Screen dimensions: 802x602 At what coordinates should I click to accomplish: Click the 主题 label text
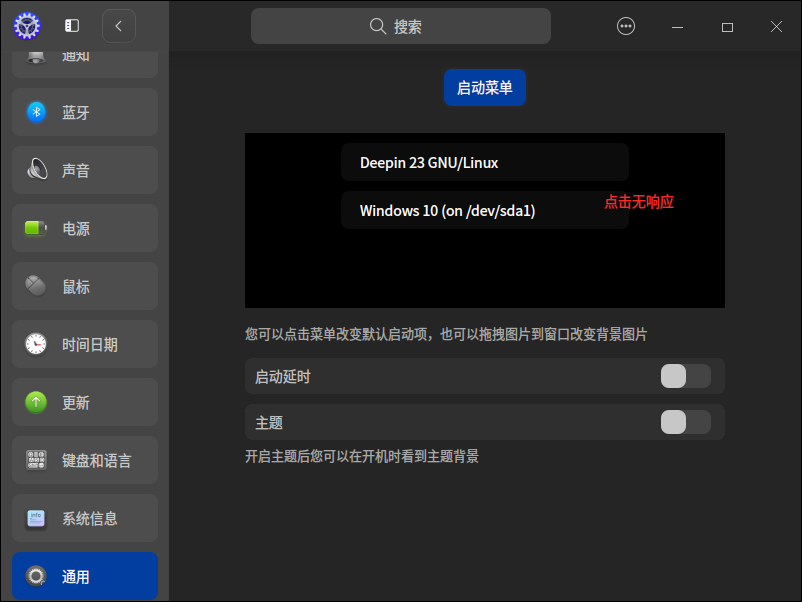pos(269,423)
